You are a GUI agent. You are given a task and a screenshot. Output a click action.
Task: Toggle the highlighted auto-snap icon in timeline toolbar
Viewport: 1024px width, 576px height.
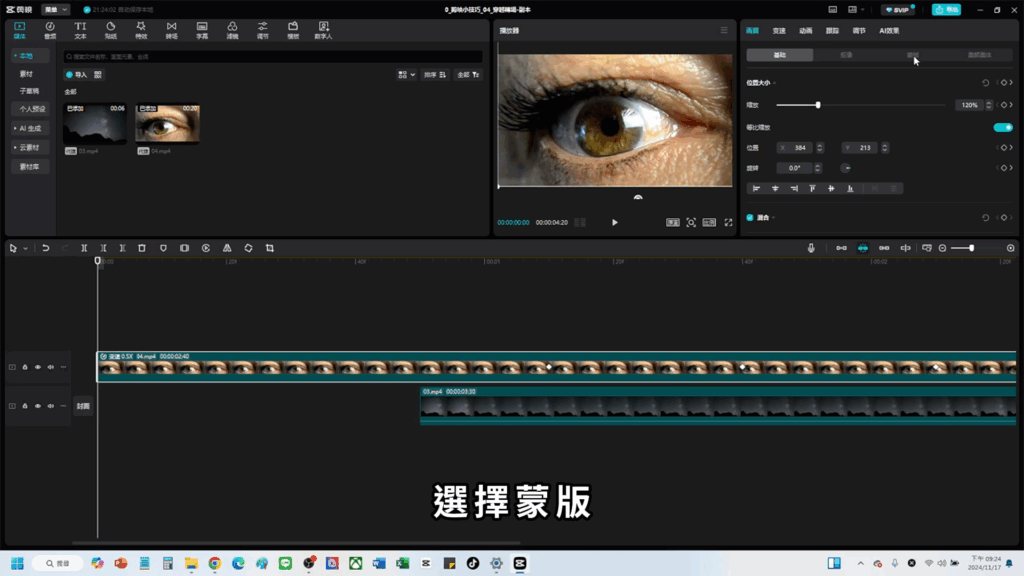click(x=863, y=248)
